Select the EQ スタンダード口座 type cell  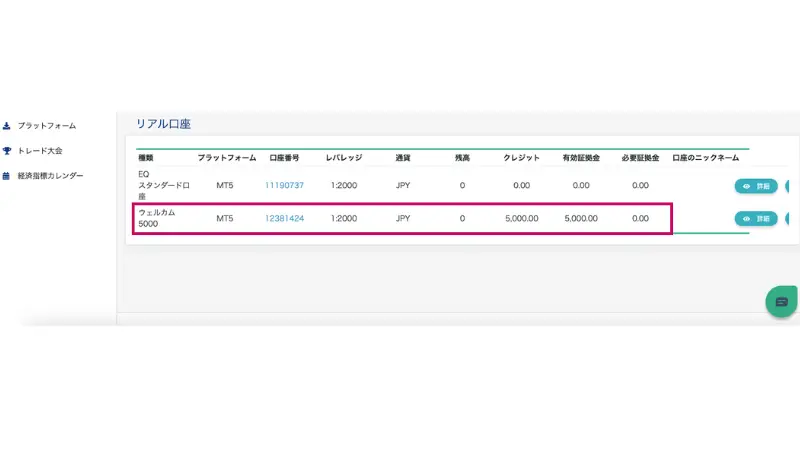pos(164,185)
